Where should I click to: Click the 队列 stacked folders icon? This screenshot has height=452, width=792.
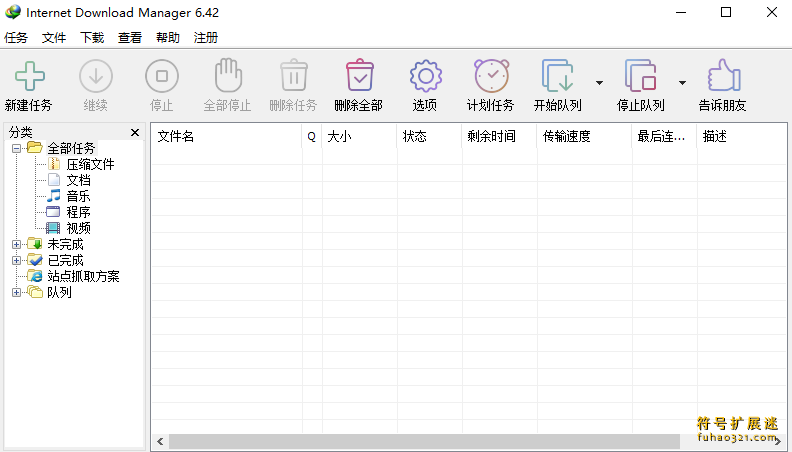coord(35,292)
